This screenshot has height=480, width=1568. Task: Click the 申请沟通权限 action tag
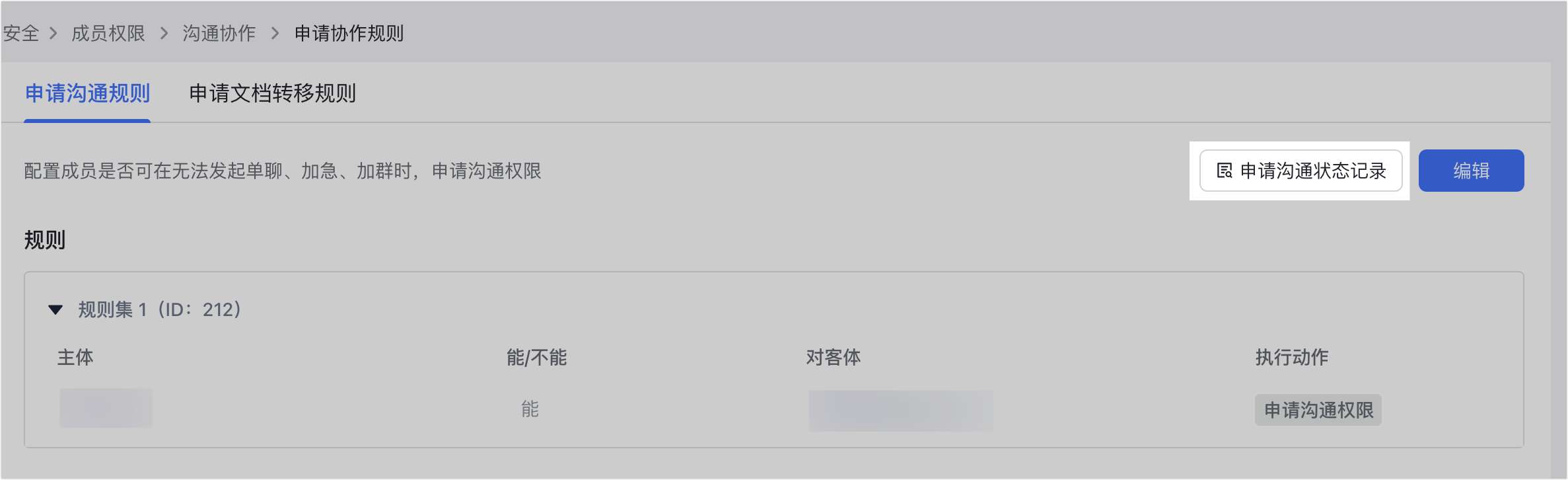tap(1318, 410)
